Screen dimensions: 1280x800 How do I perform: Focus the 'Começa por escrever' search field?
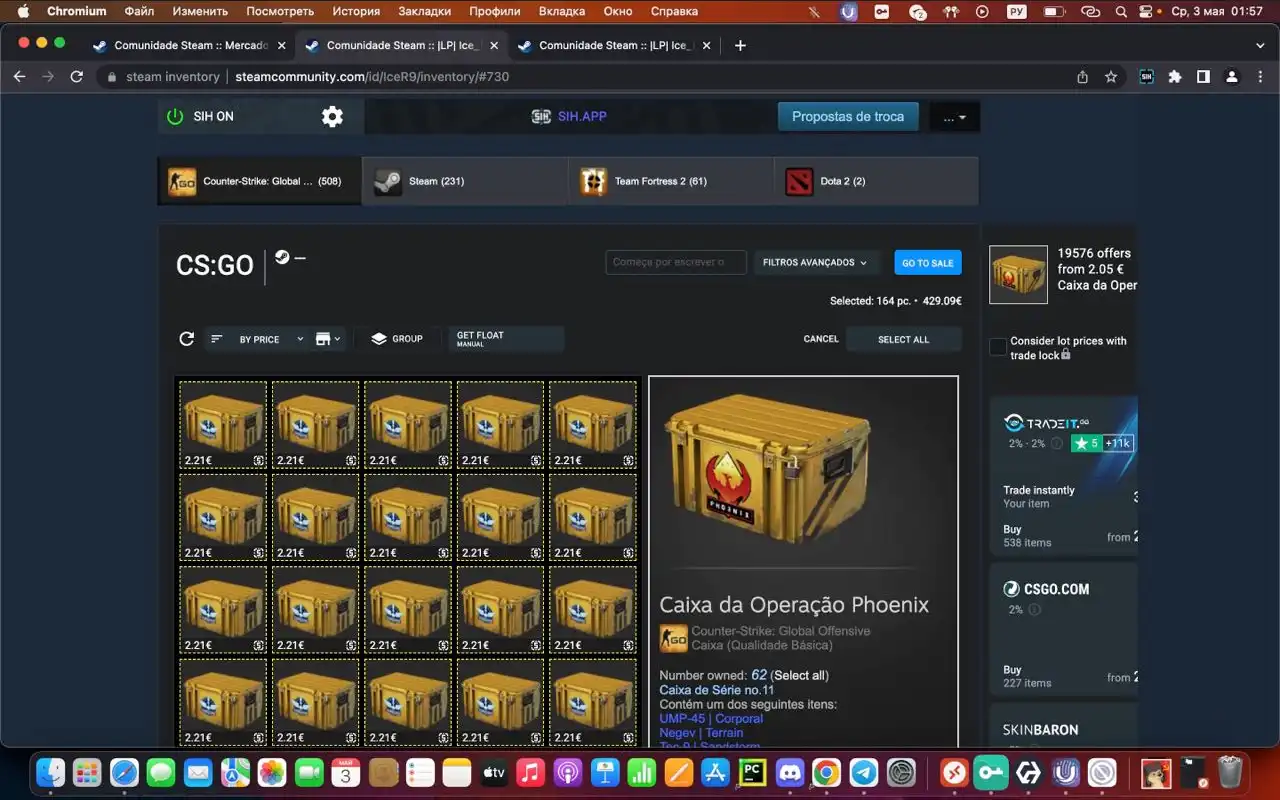pyautogui.click(x=676, y=262)
